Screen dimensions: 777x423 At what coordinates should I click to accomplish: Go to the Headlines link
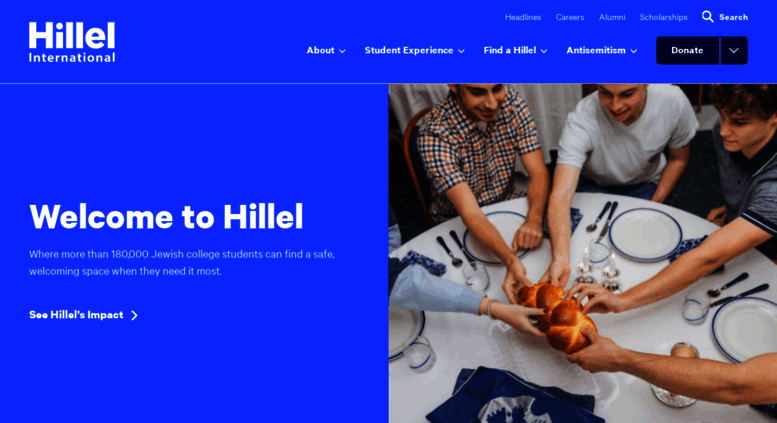(523, 17)
